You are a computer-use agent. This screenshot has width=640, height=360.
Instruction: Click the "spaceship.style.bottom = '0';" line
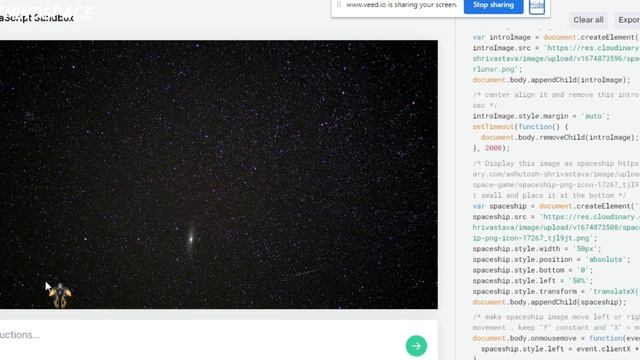pyautogui.click(x=533, y=270)
